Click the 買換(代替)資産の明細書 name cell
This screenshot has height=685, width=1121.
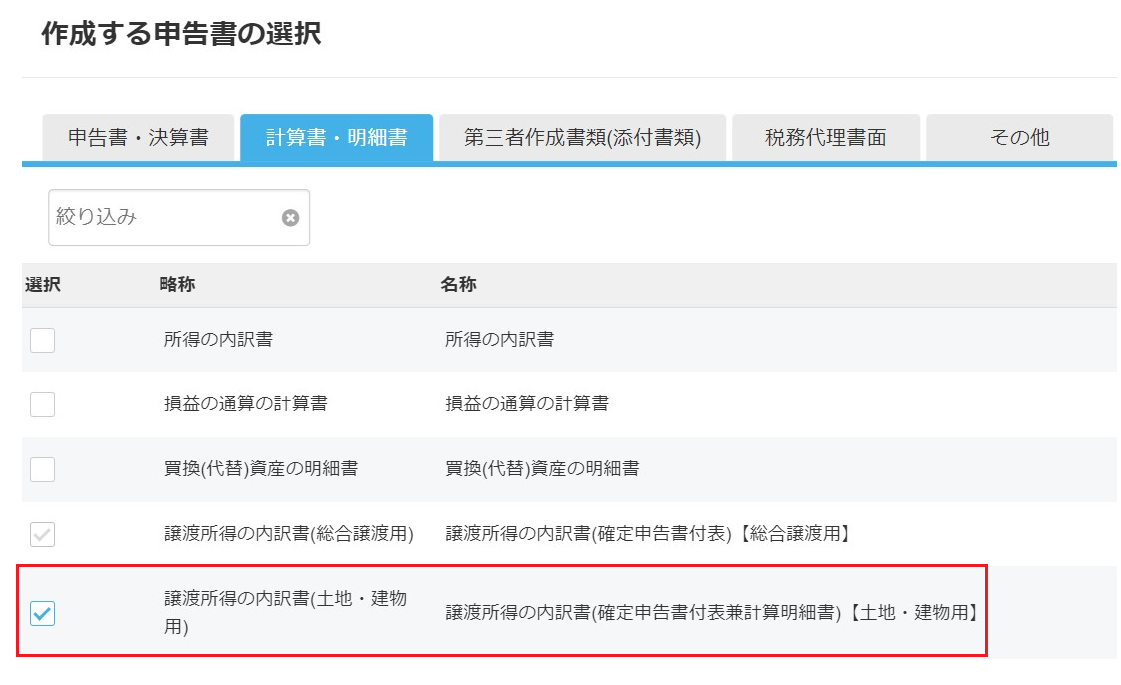tap(542, 469)
